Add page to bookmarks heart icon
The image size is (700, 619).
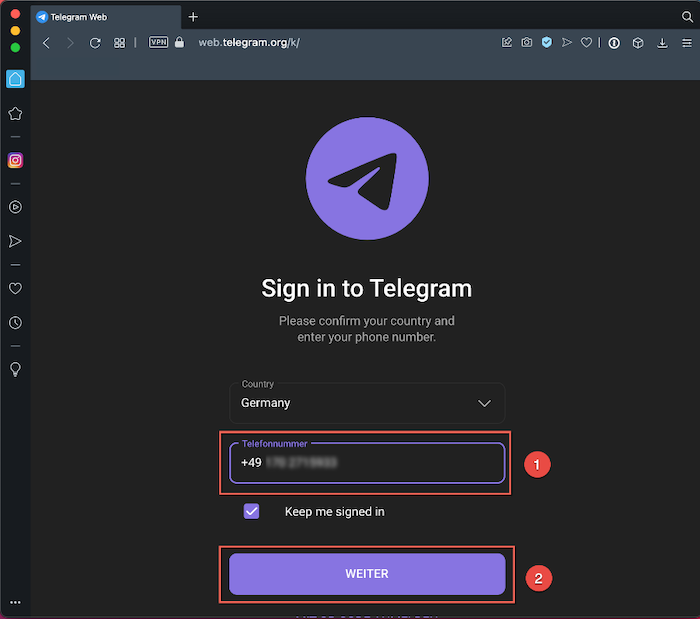586,42
